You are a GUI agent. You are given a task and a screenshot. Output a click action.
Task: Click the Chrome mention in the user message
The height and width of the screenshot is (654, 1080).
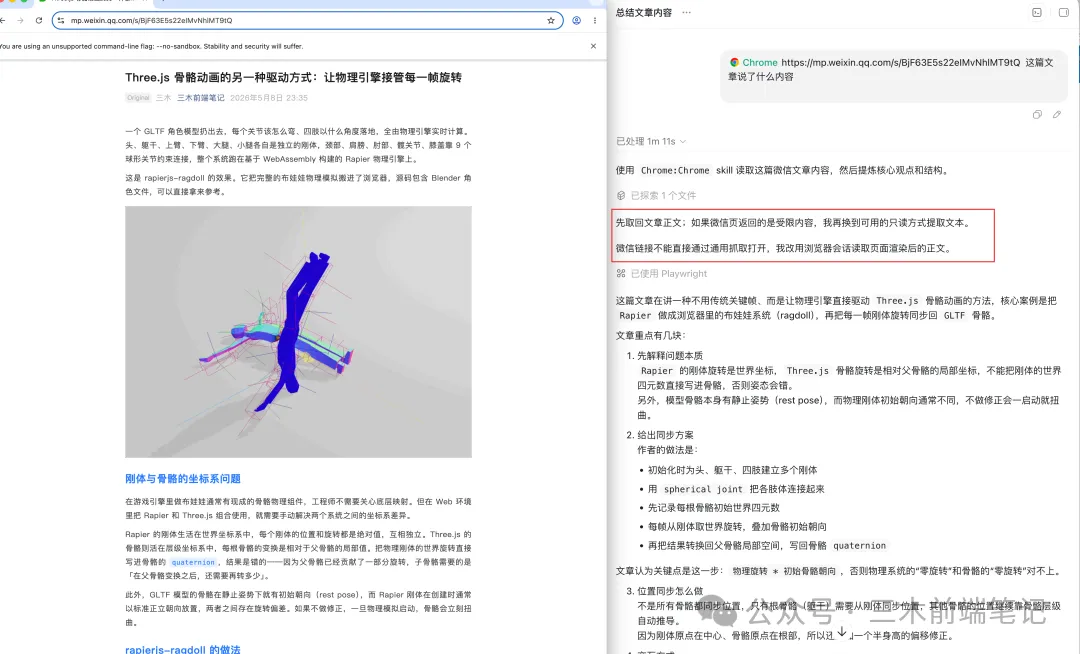pos(754,63)
